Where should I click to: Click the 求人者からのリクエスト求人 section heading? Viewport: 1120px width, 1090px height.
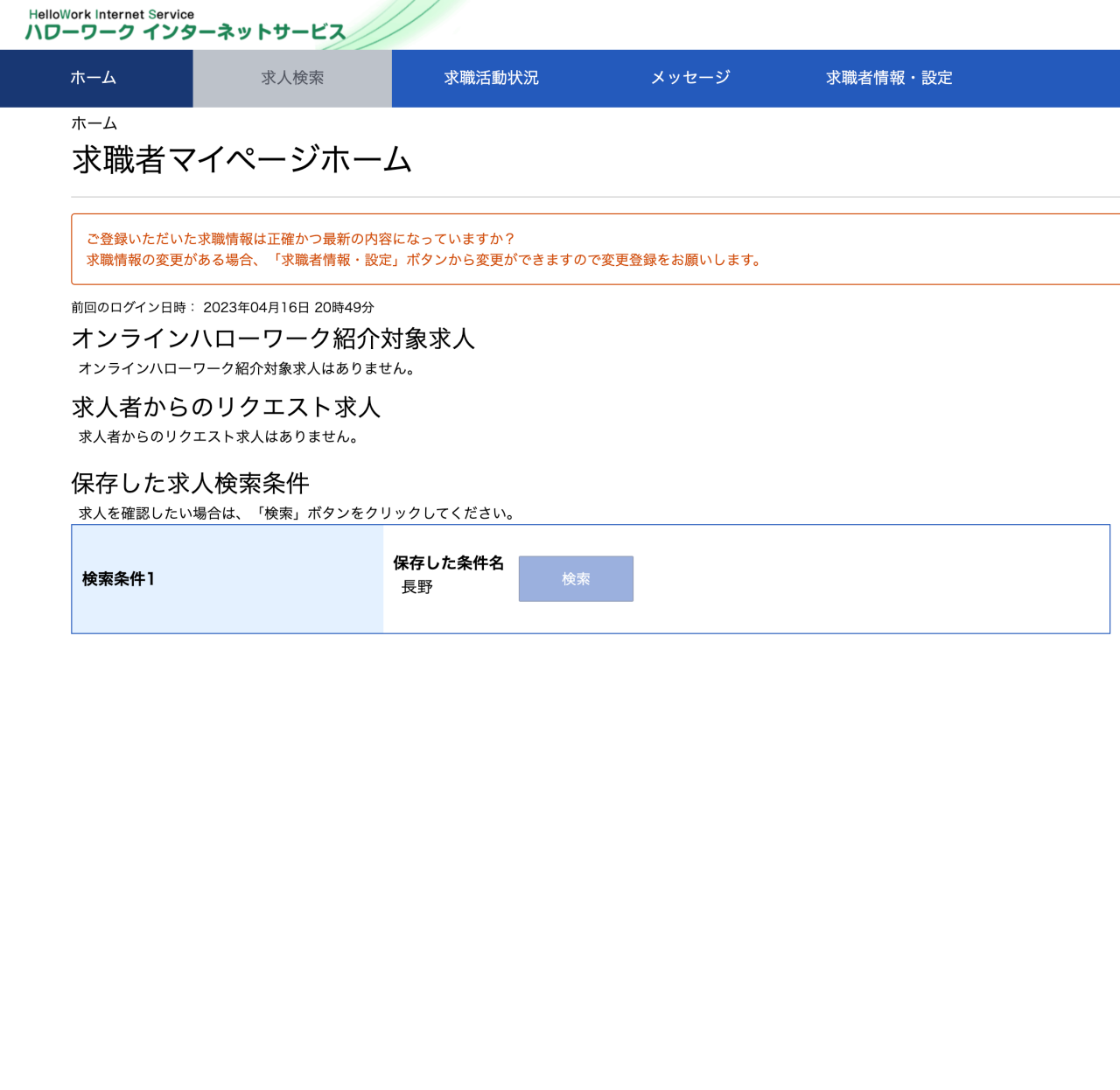[226, 407]
